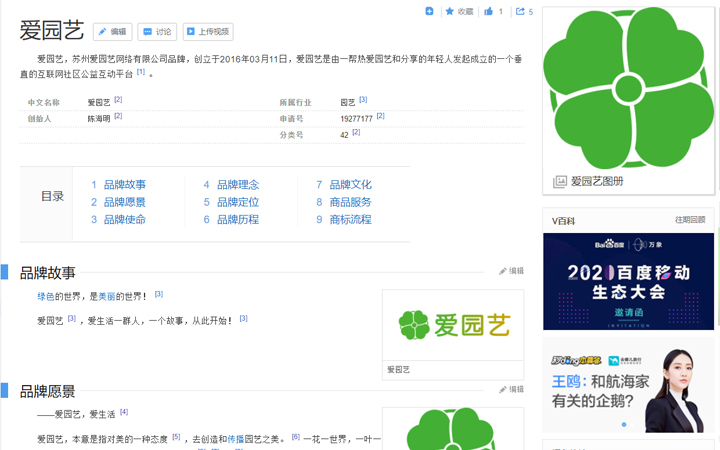Open citation [5] after 一种态度
The height and width of the screenshot is (450, 720).
click(x=176, y=437)
